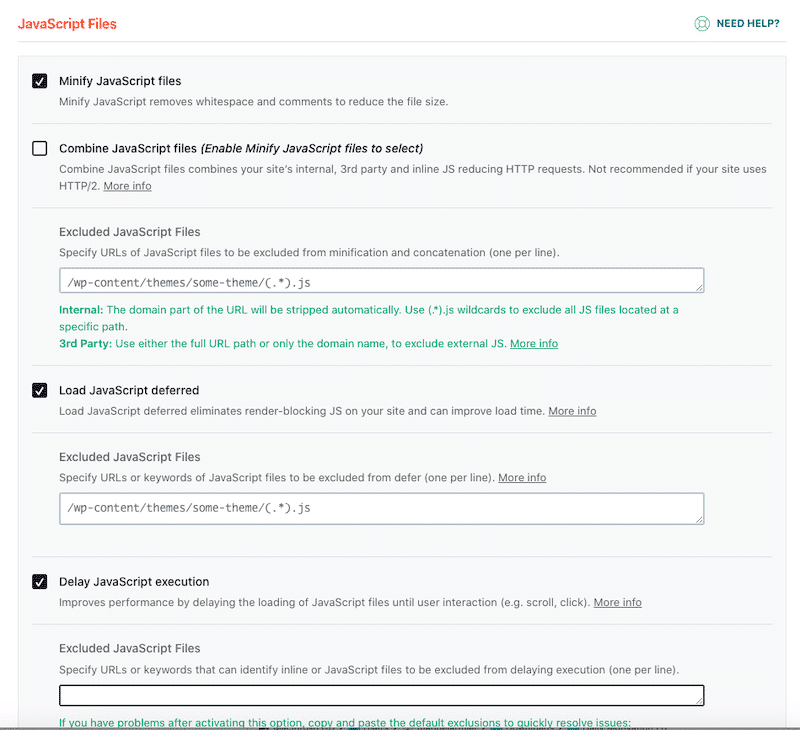Open the NEED HELP? link
Viewport: 800px width, 730px height.
click(x=747, y=23)
